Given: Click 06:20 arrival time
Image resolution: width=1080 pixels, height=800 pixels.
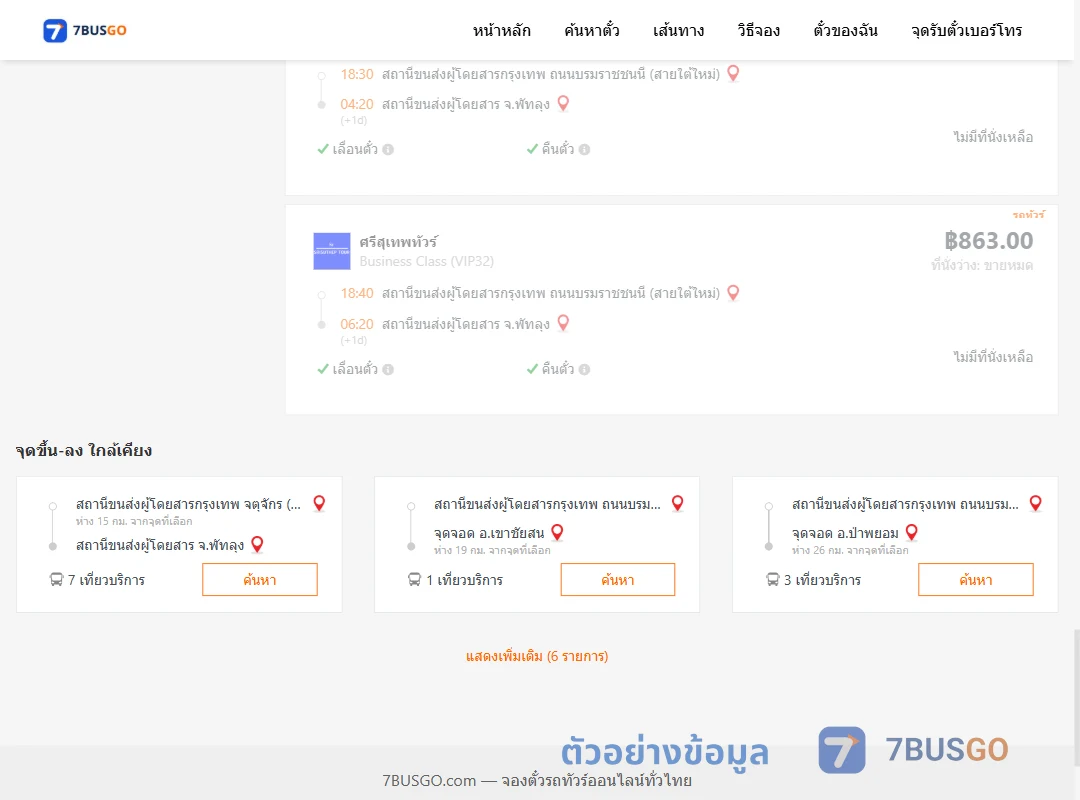Looking at the screenshot, I should [357, 324].
